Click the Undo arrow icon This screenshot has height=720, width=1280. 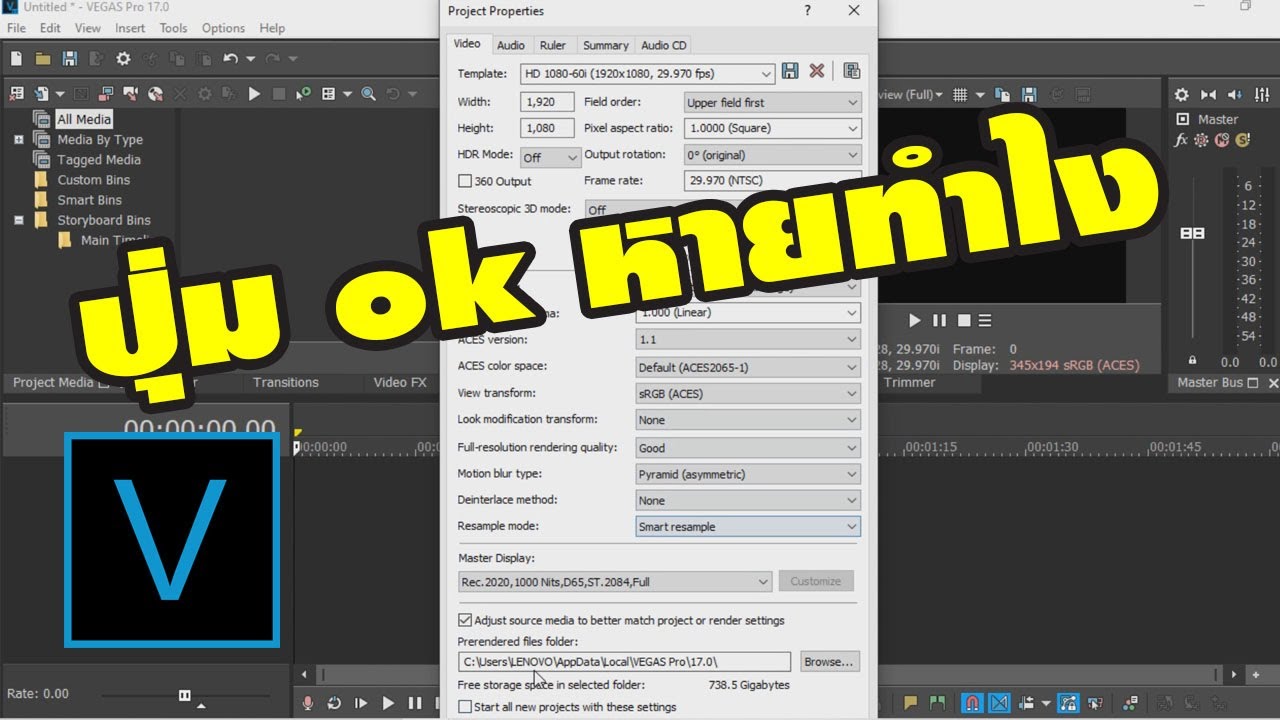(x=230, y=59)
